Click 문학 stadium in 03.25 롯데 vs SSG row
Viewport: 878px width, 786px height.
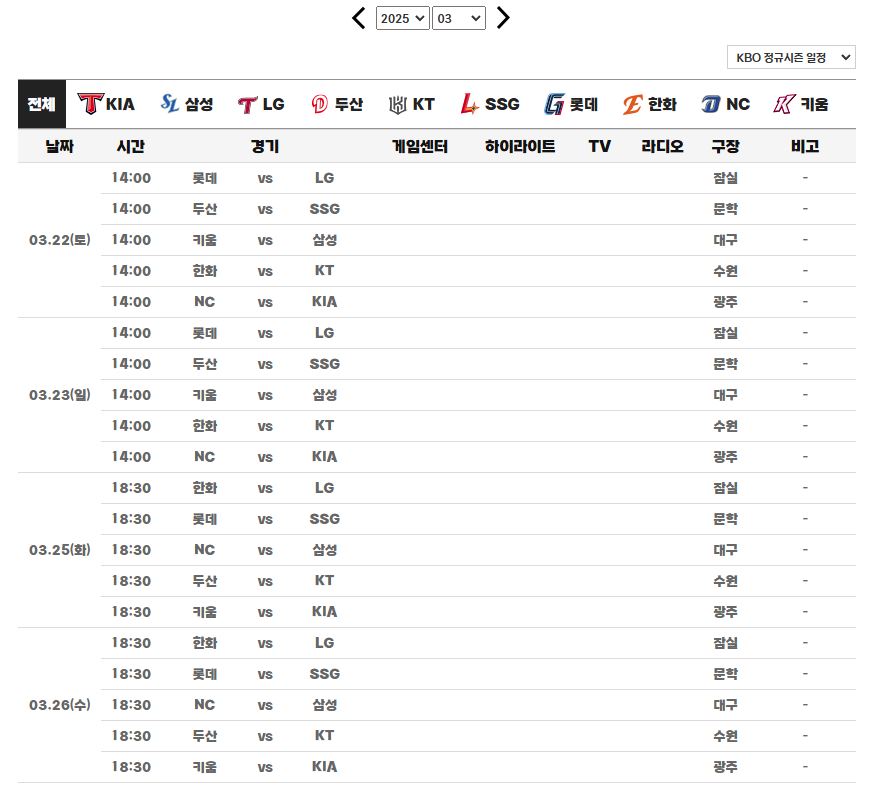click(x=725, y=519)
